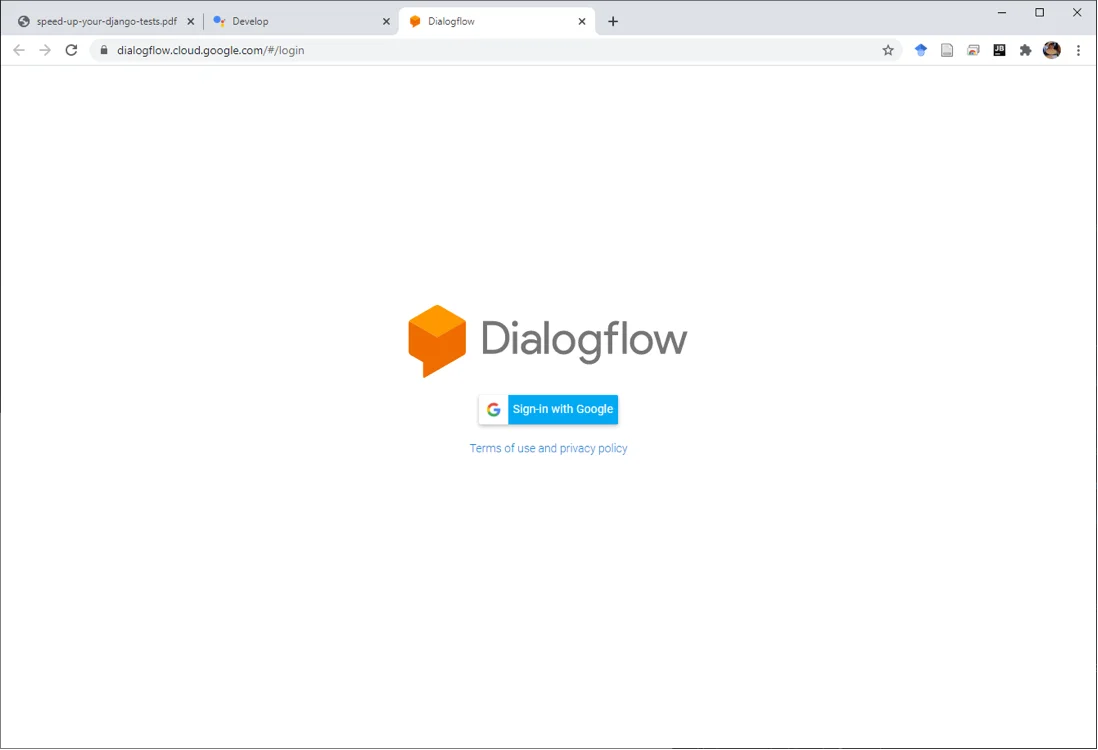Open the JetBrains JB extension
The image size is (1098, 750).
(999, 50)
